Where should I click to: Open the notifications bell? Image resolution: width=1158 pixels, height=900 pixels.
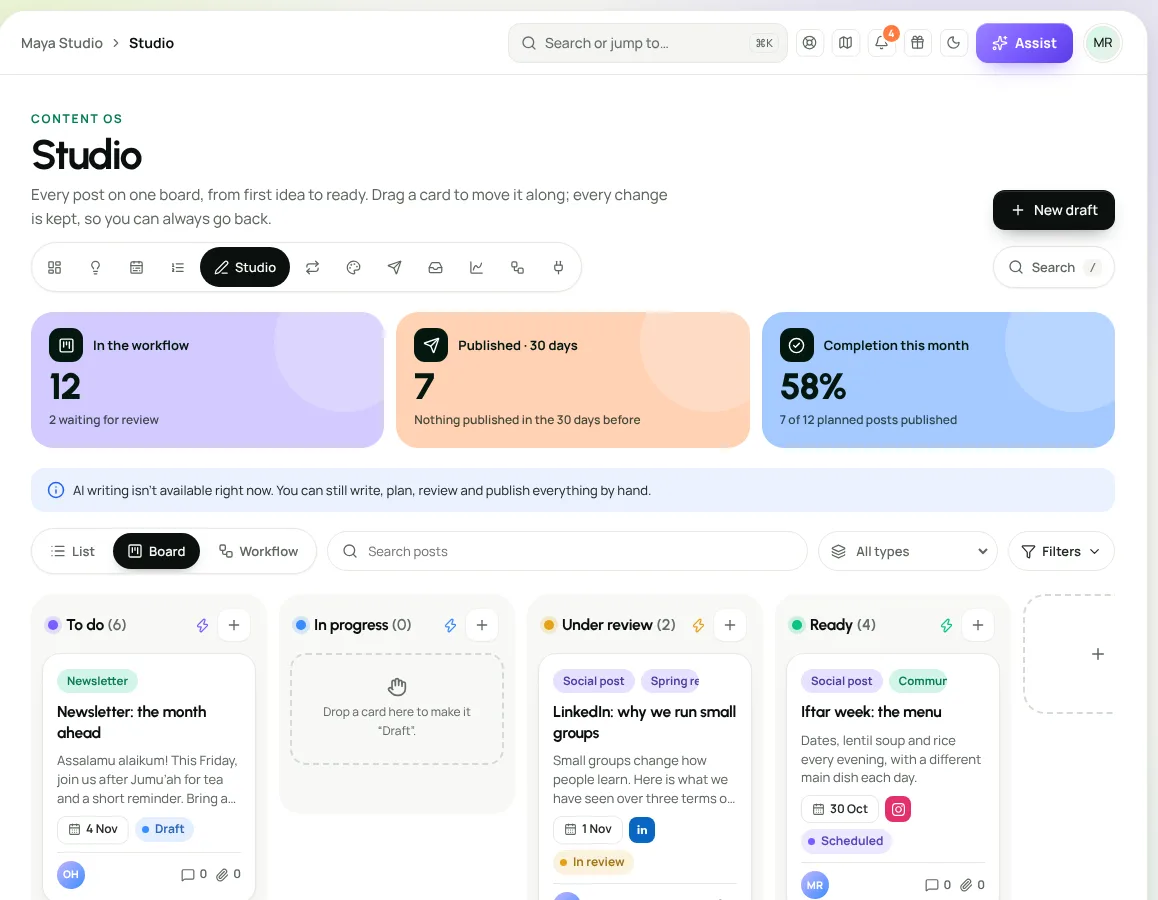coord(882,43)
